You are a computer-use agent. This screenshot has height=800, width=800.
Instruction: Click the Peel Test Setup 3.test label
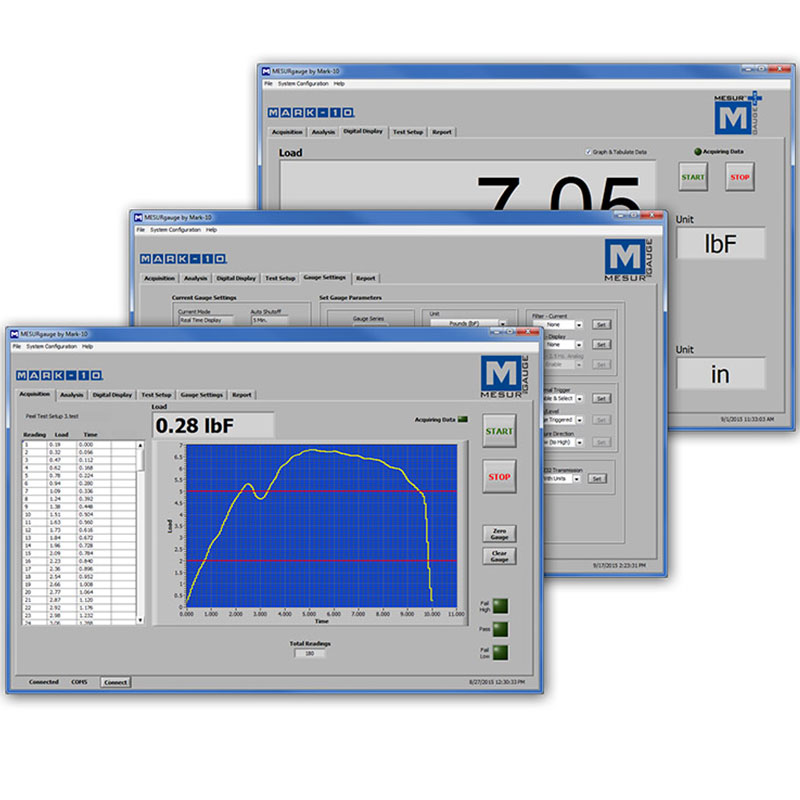52,416
